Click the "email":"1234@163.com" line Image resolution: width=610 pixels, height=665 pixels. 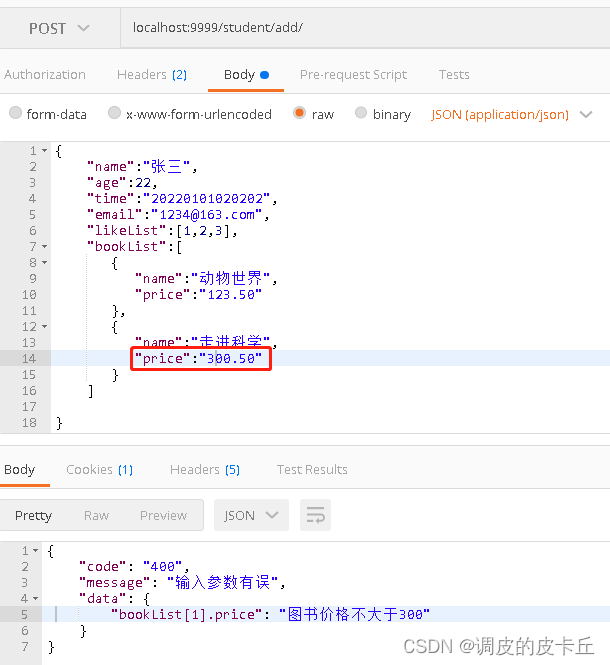(x=178, y=215)
